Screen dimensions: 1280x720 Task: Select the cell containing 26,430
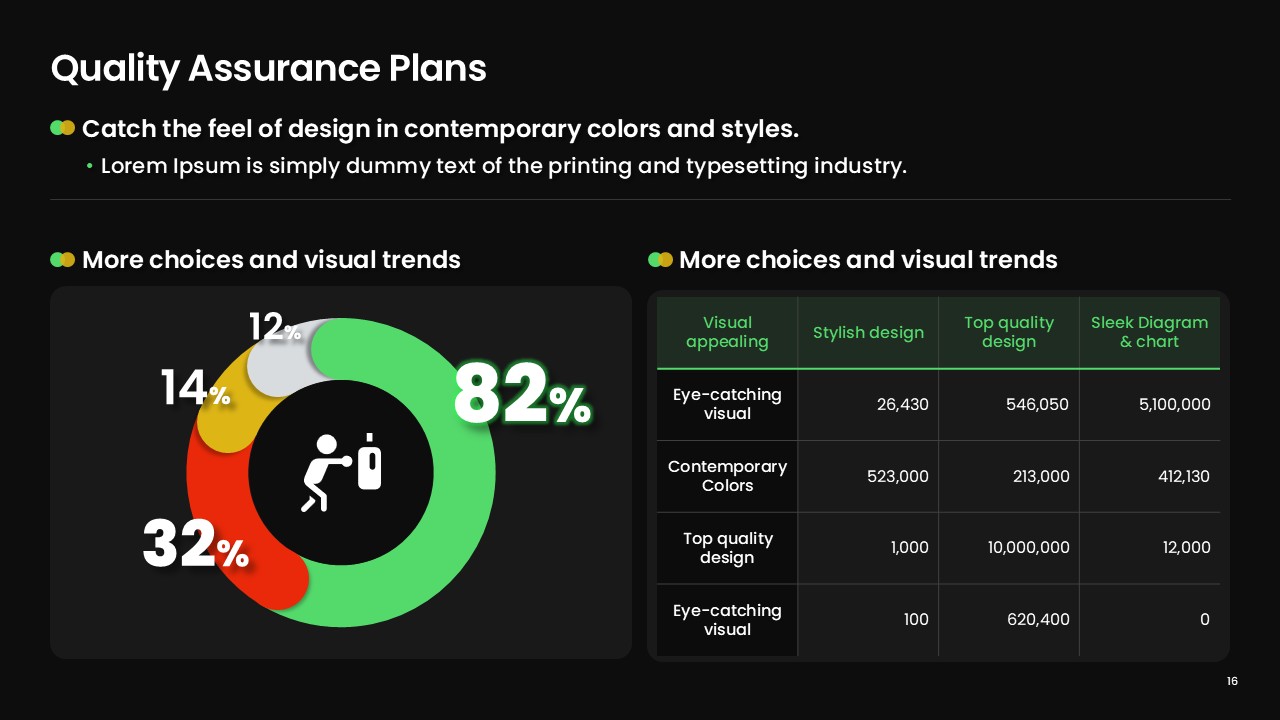[868, 405]
